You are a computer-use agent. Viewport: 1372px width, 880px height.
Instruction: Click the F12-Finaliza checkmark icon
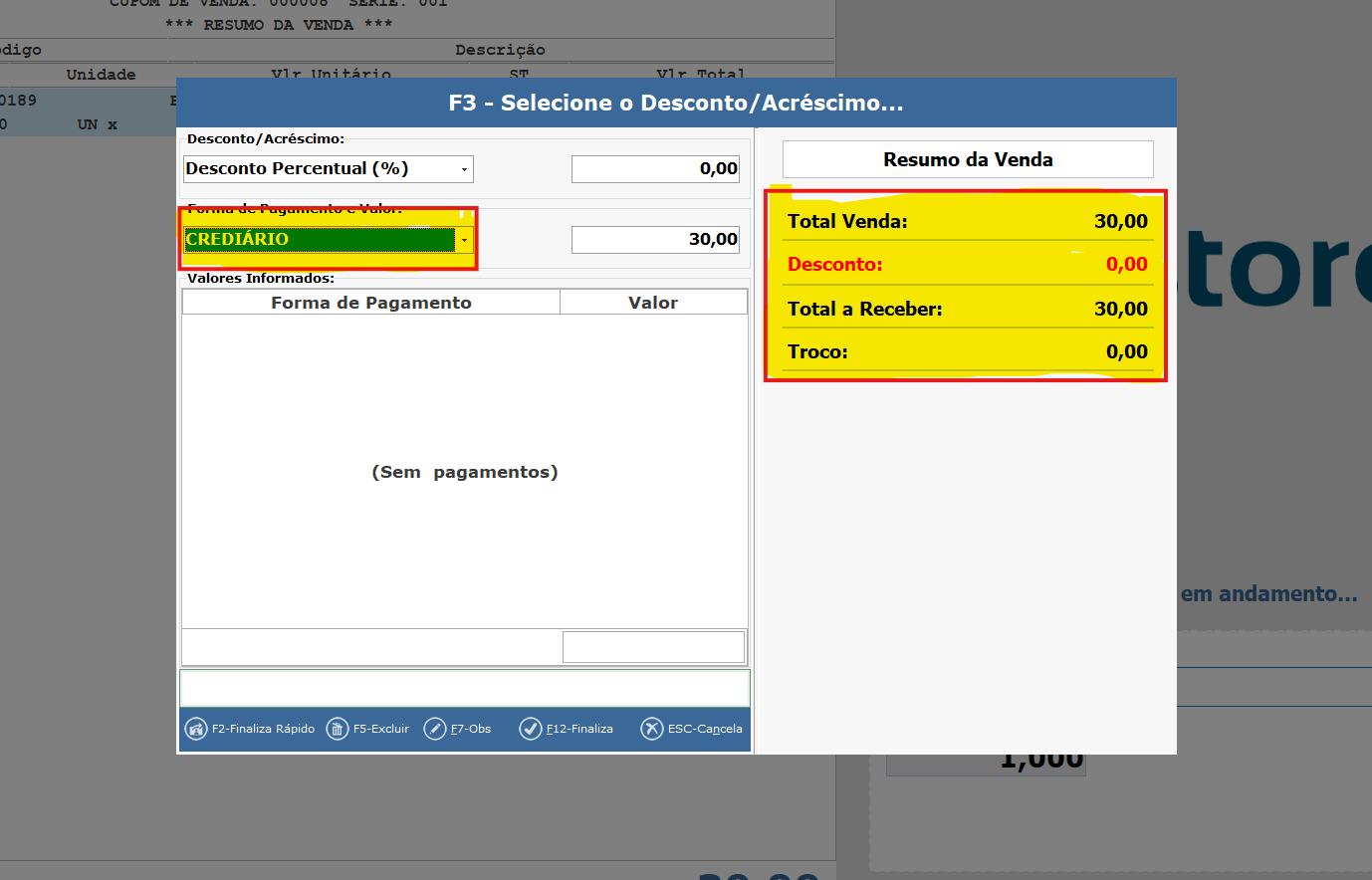coord(531,729)
